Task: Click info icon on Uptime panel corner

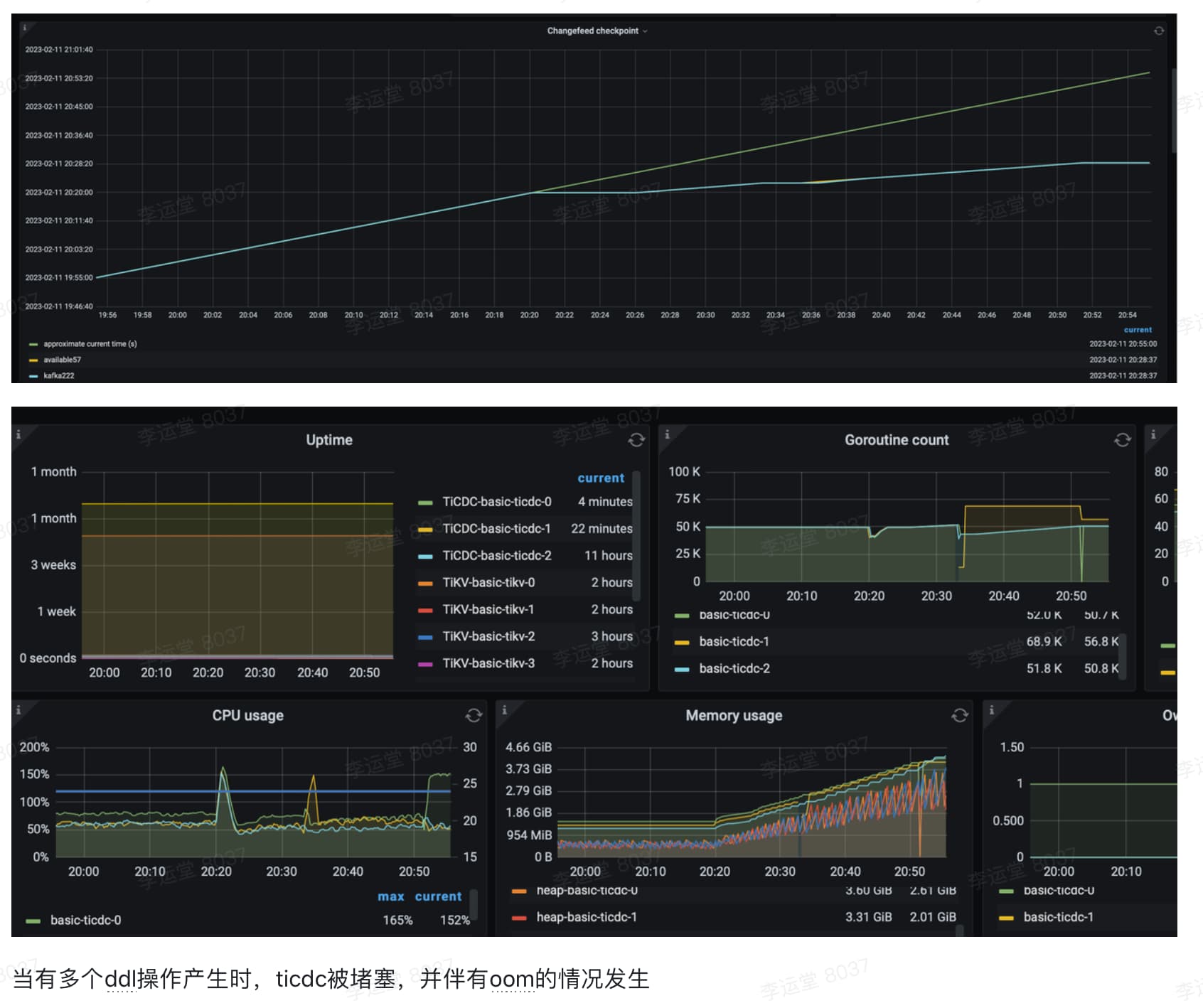Action: [18, 434]
